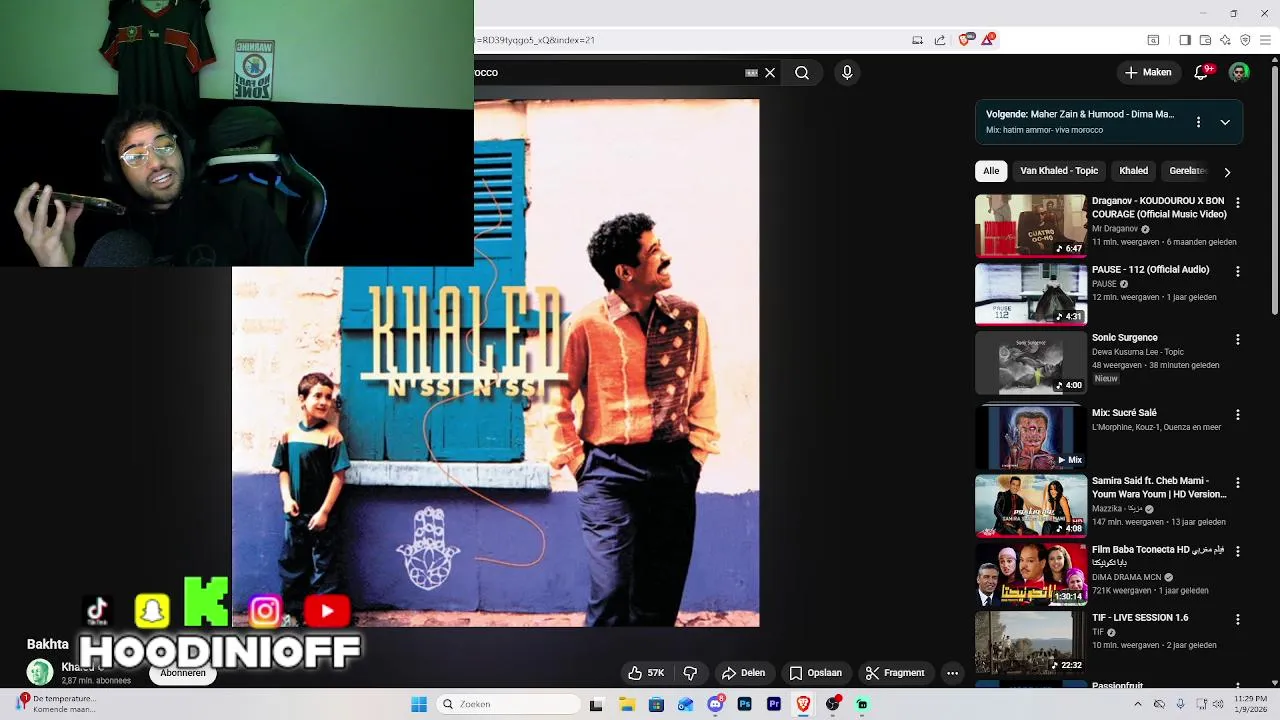Open Sonic Surgence video thumbnail
The height and width of the screenshot is (720, 1280).
point(1031,362)
